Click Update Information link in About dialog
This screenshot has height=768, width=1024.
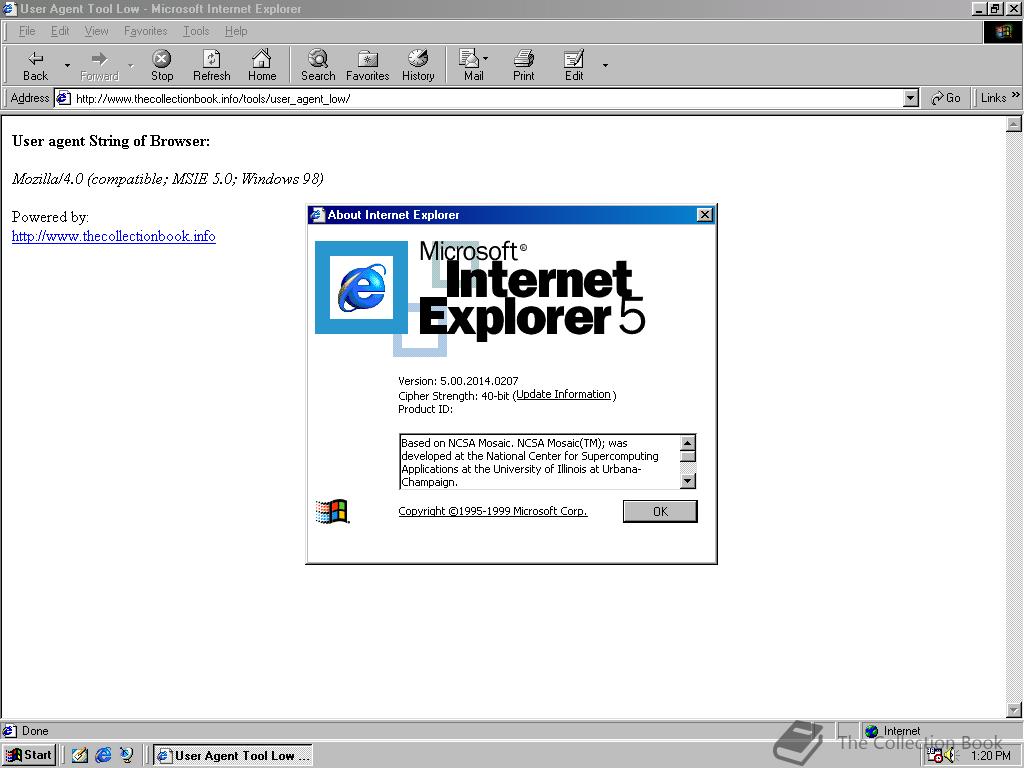click(563, 394)
